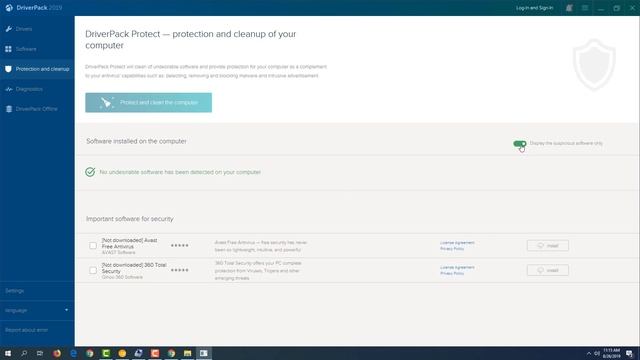This screenshot has height=360, width=640.
Task: Launch Microsoft Edge from taskbar
Action: coord(73,353)
